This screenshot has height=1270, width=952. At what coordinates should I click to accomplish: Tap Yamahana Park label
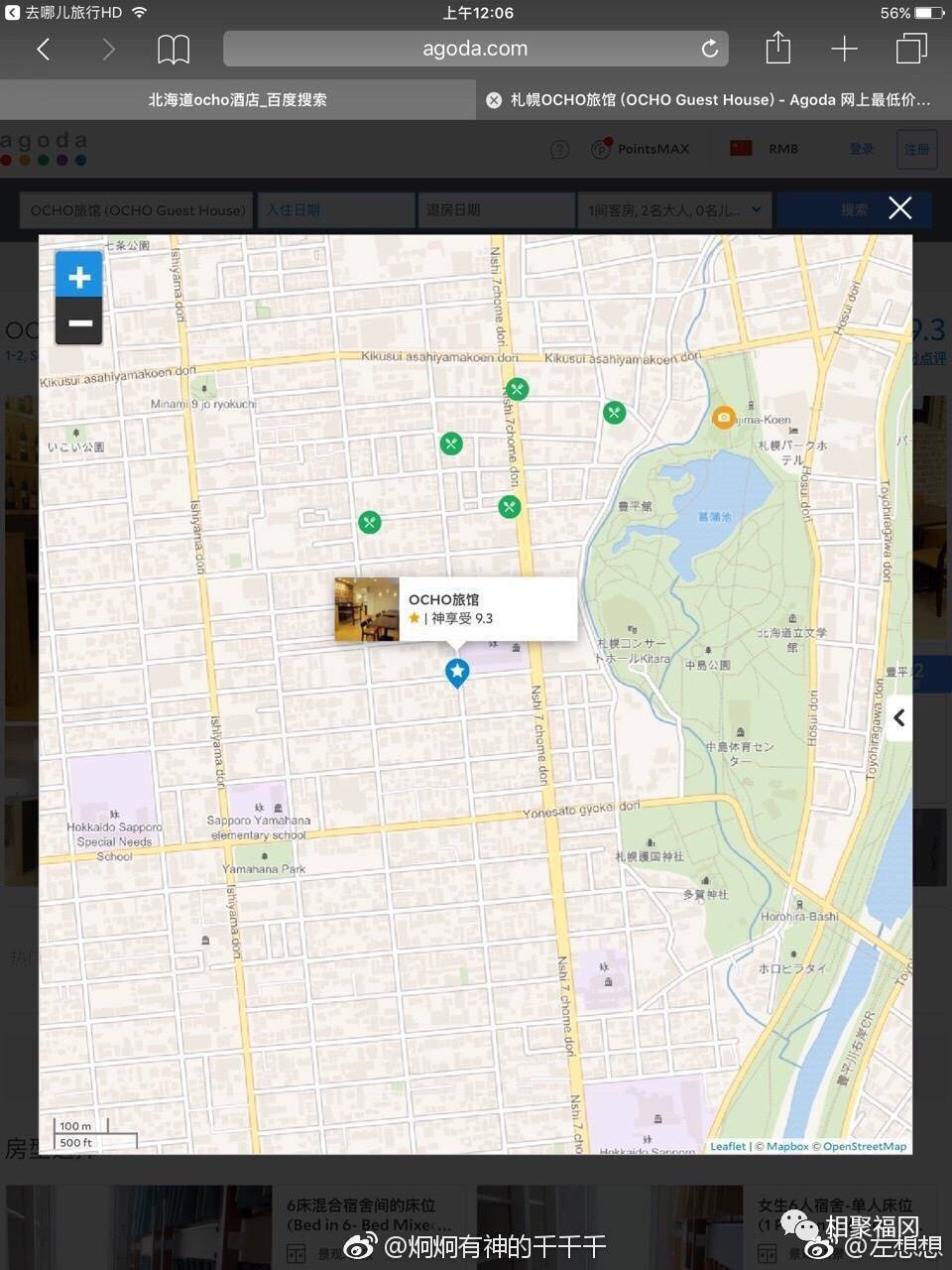coord(263,869)
